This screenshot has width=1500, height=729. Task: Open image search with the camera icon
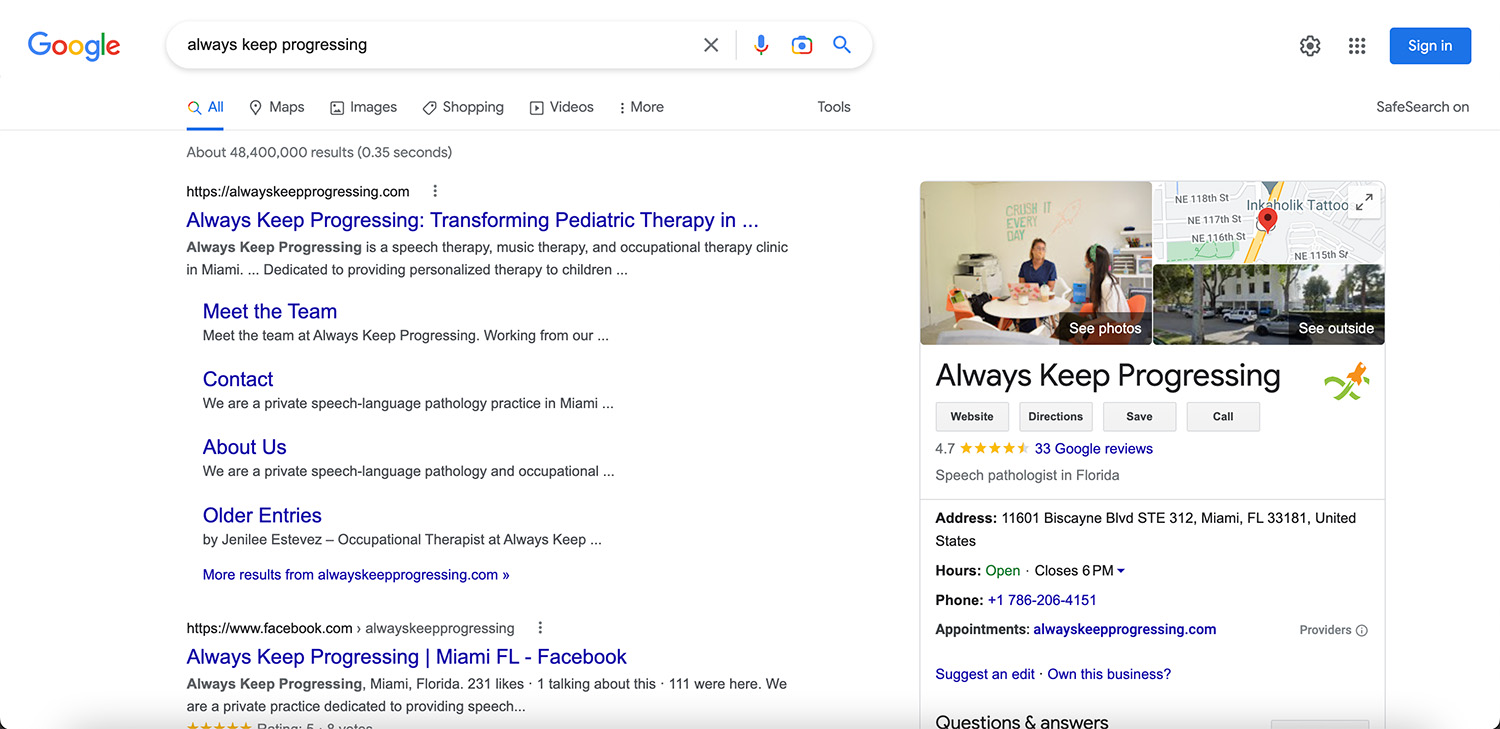click(x=802, y=45)
